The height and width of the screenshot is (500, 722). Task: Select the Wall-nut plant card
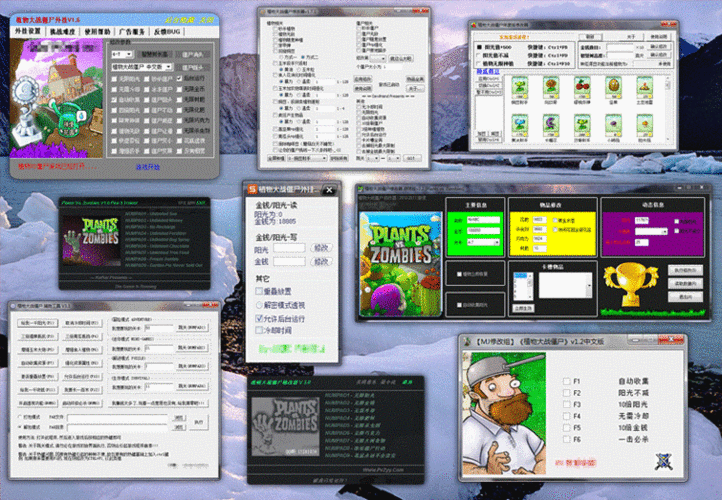point(613,87)
